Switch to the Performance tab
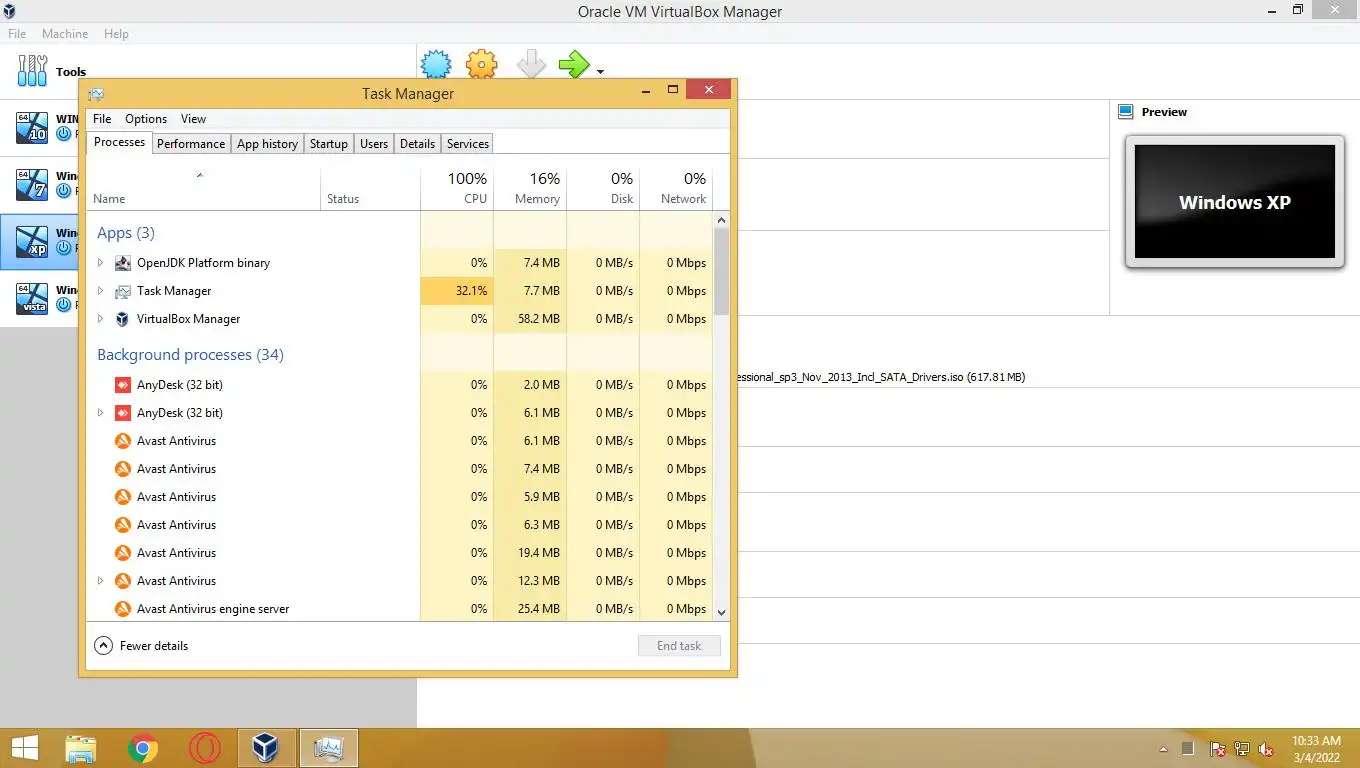Screen dimensions: 1360x768 click(191, 144)
